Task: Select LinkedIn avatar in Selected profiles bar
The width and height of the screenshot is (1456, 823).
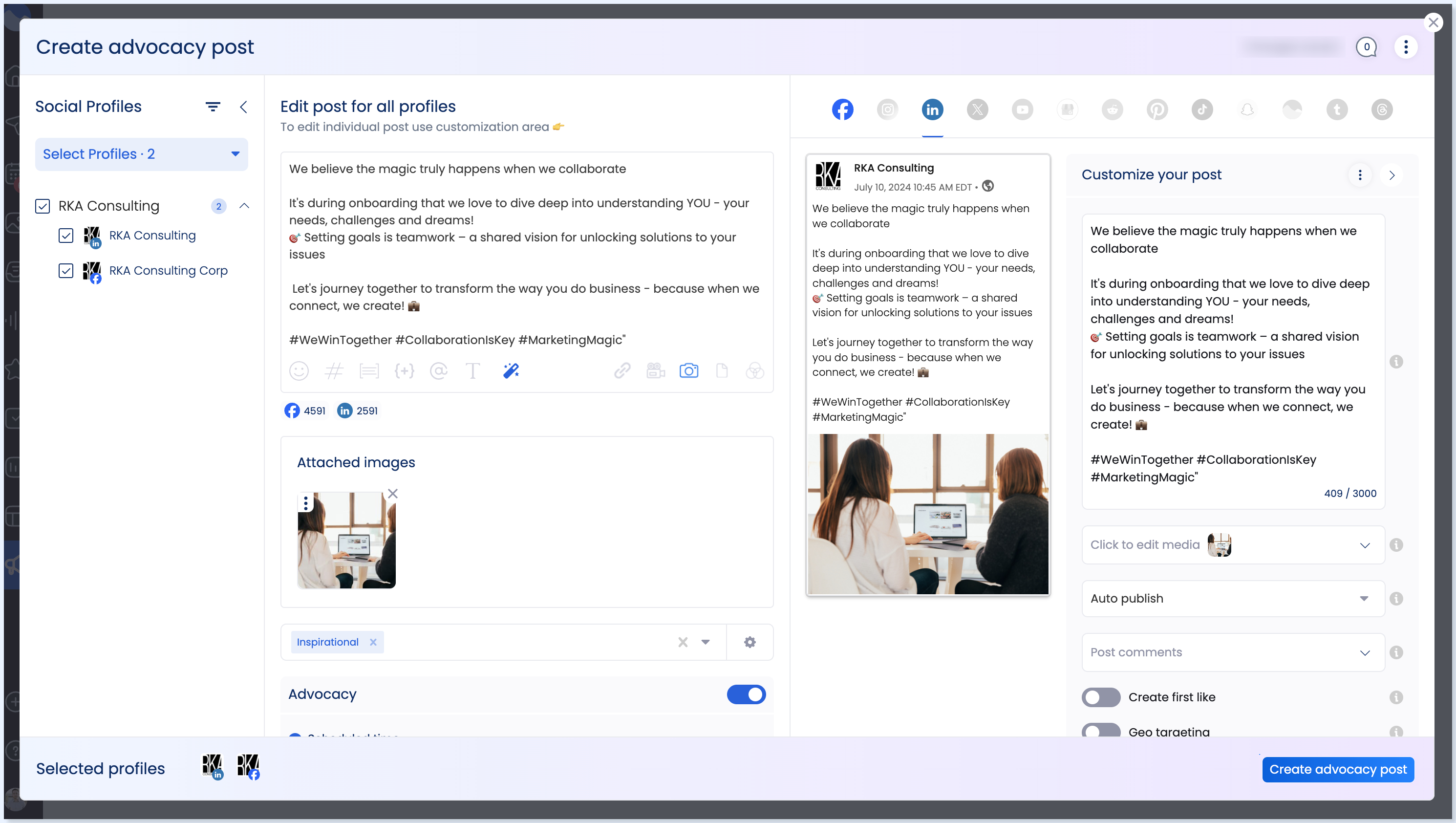Action: (213, 767)
